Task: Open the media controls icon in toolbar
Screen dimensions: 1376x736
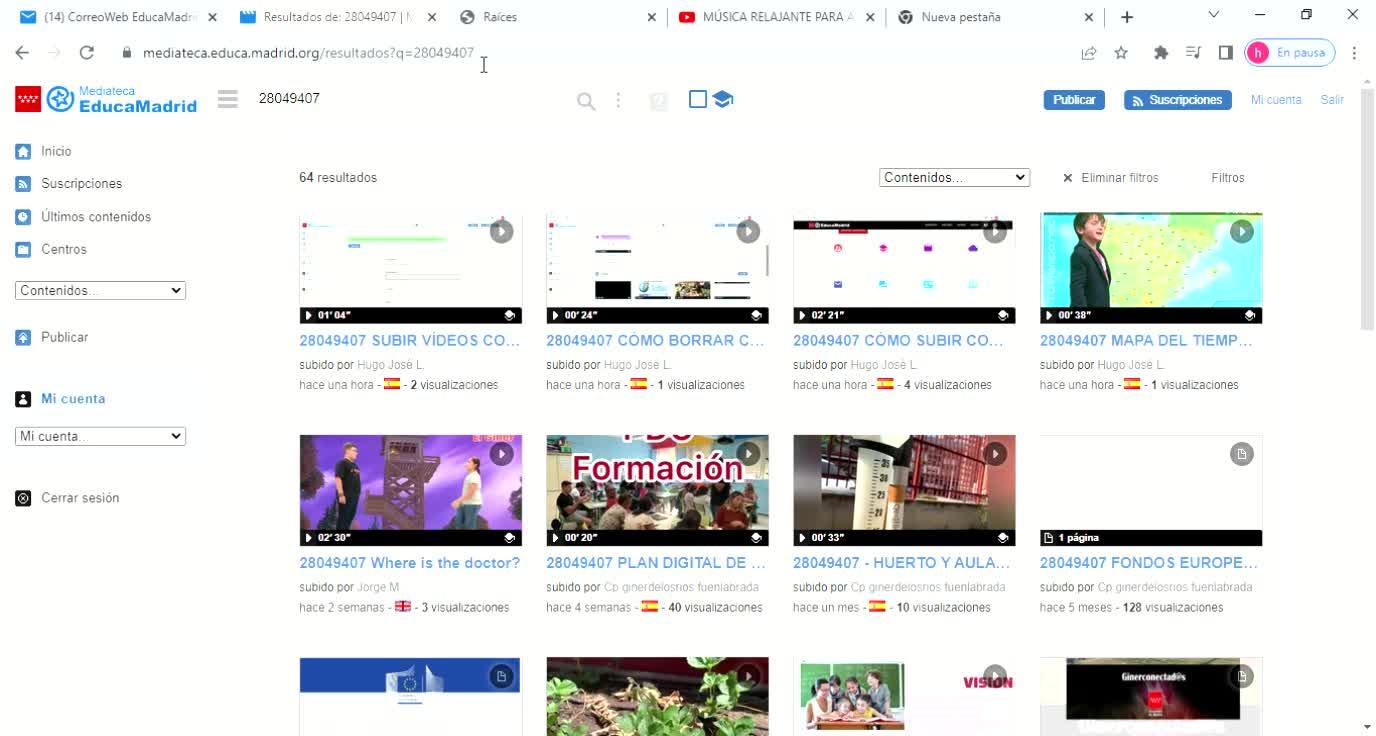Action: (1193, 53)
